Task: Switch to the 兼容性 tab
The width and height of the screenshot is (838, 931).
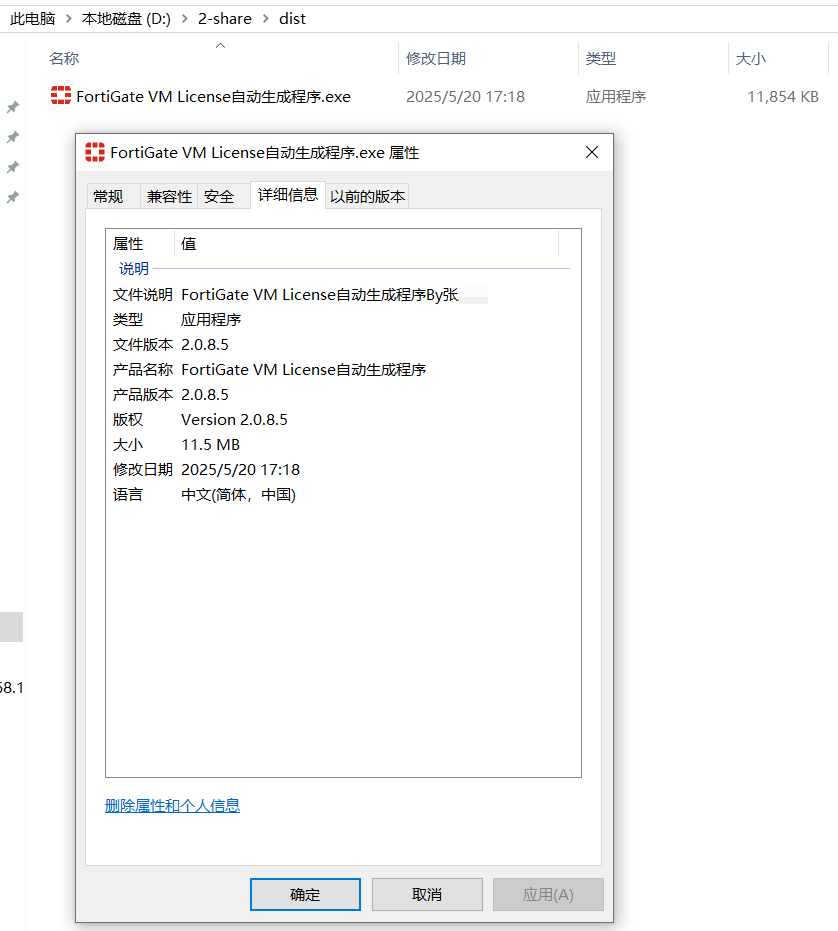Action: click(169, 197)
